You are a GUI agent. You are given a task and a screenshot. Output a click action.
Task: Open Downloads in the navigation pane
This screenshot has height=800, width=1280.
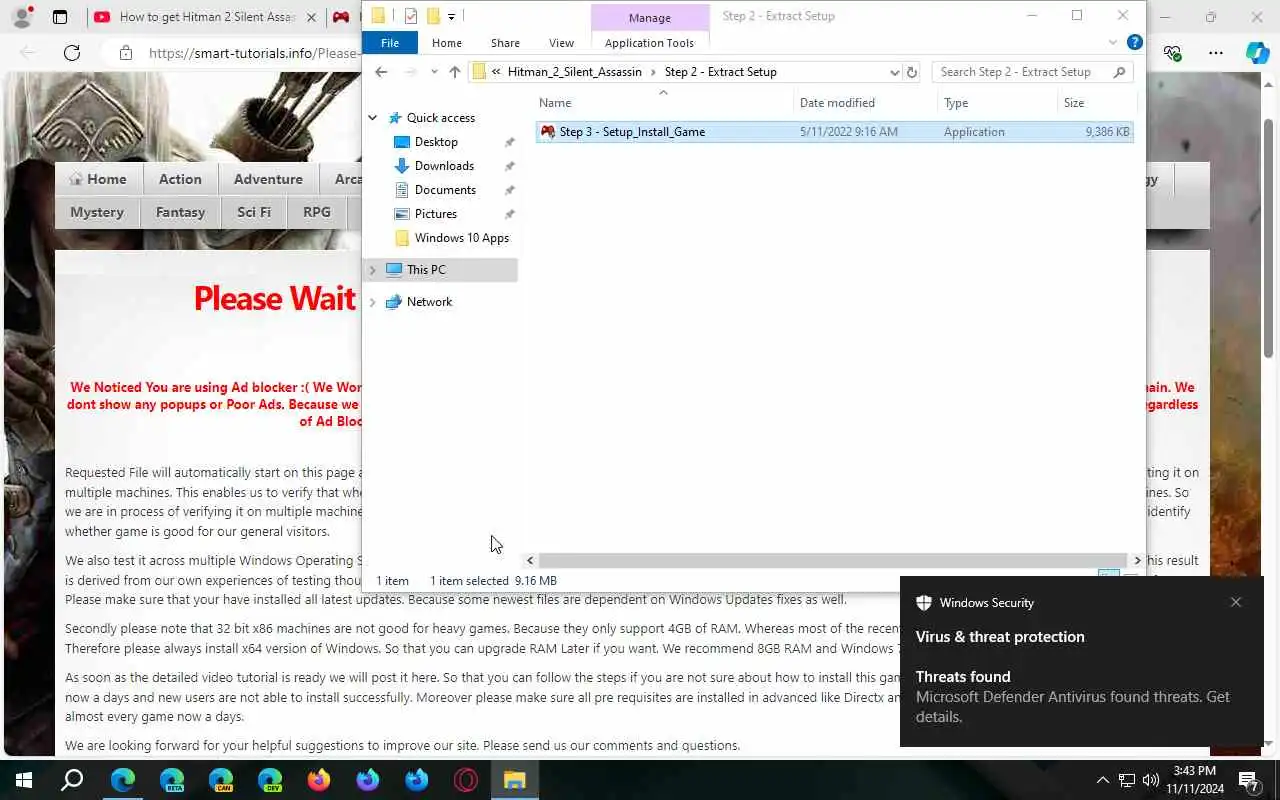444,166
